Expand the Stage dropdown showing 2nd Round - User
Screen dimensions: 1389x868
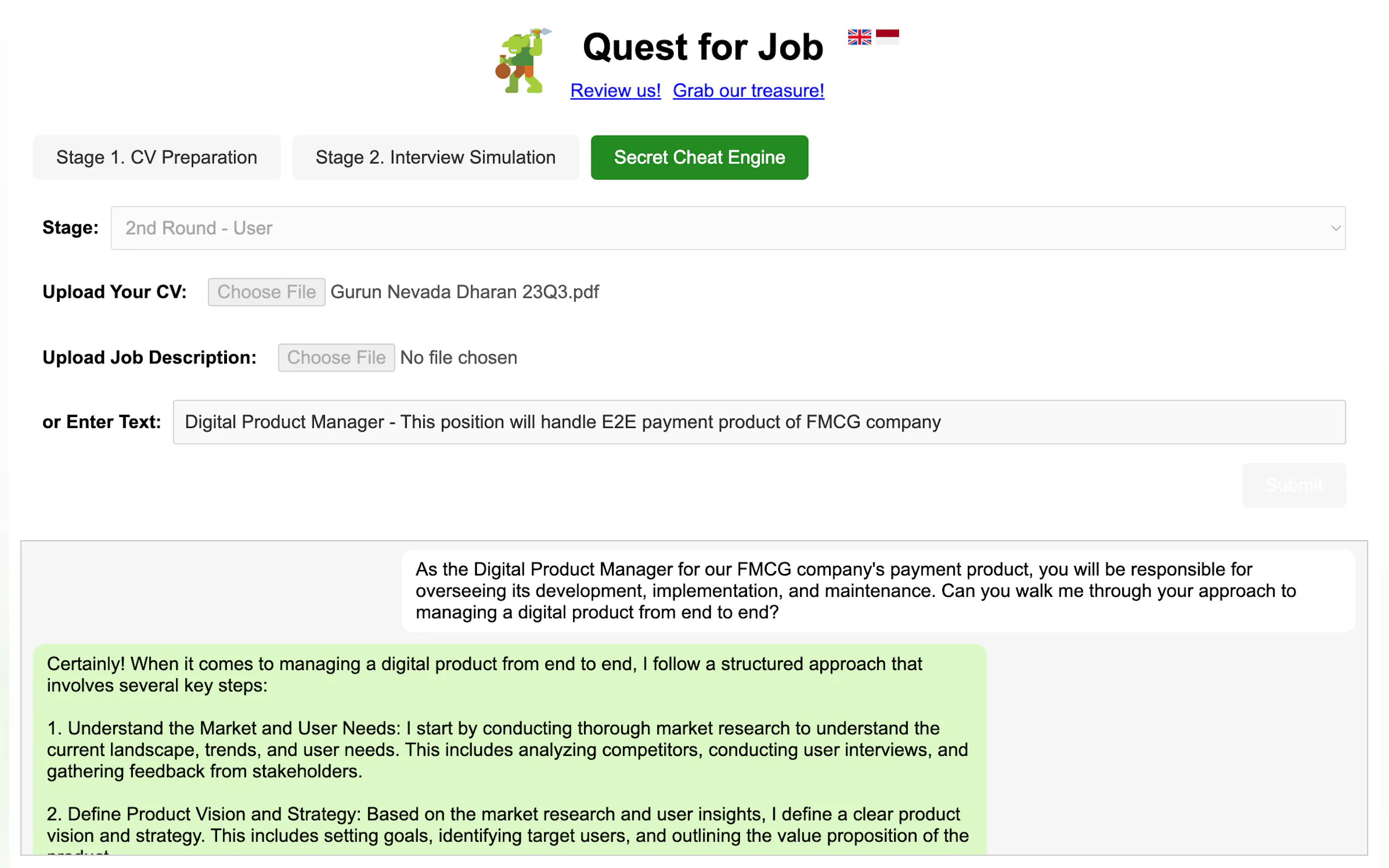click(727, 228)
